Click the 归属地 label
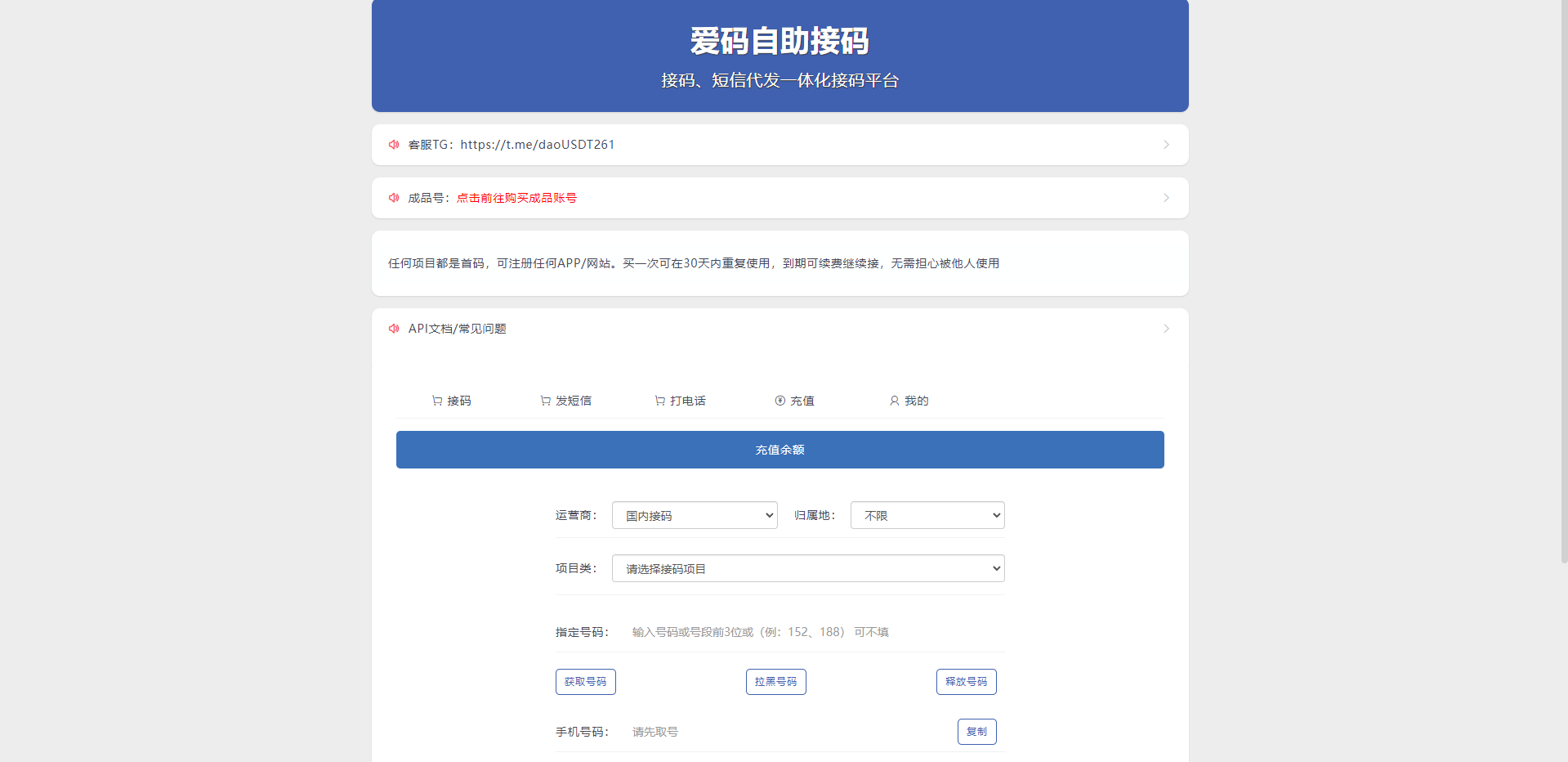The width and height of the screenshot is (1568, 762). pyautogui.click(x=815, y=515)
